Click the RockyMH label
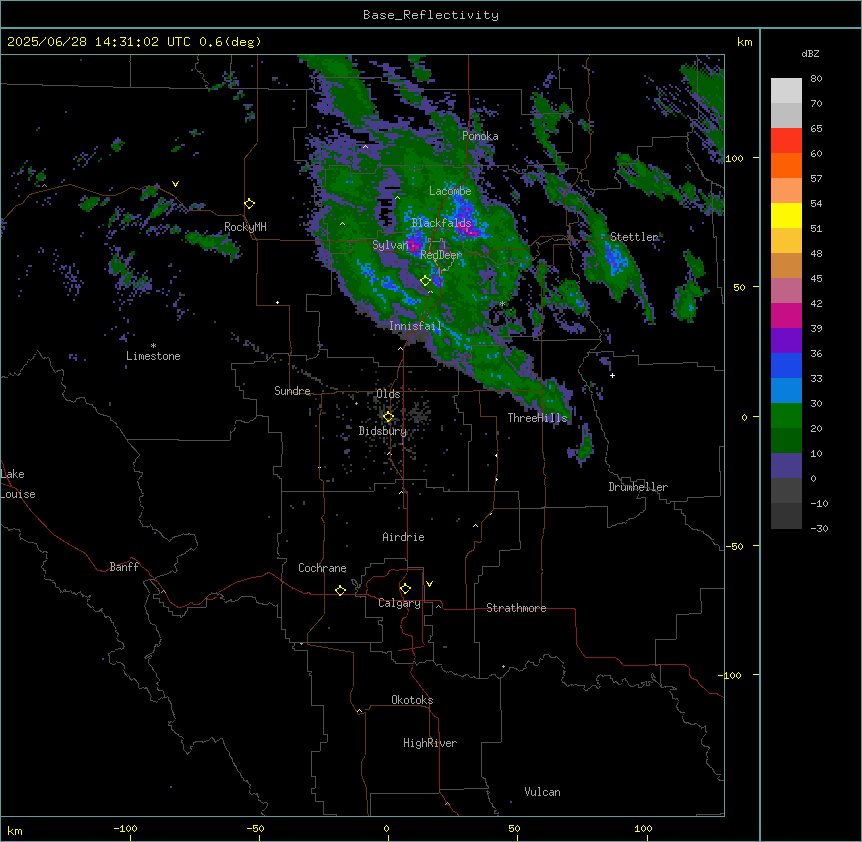 [x=245, y=227]
